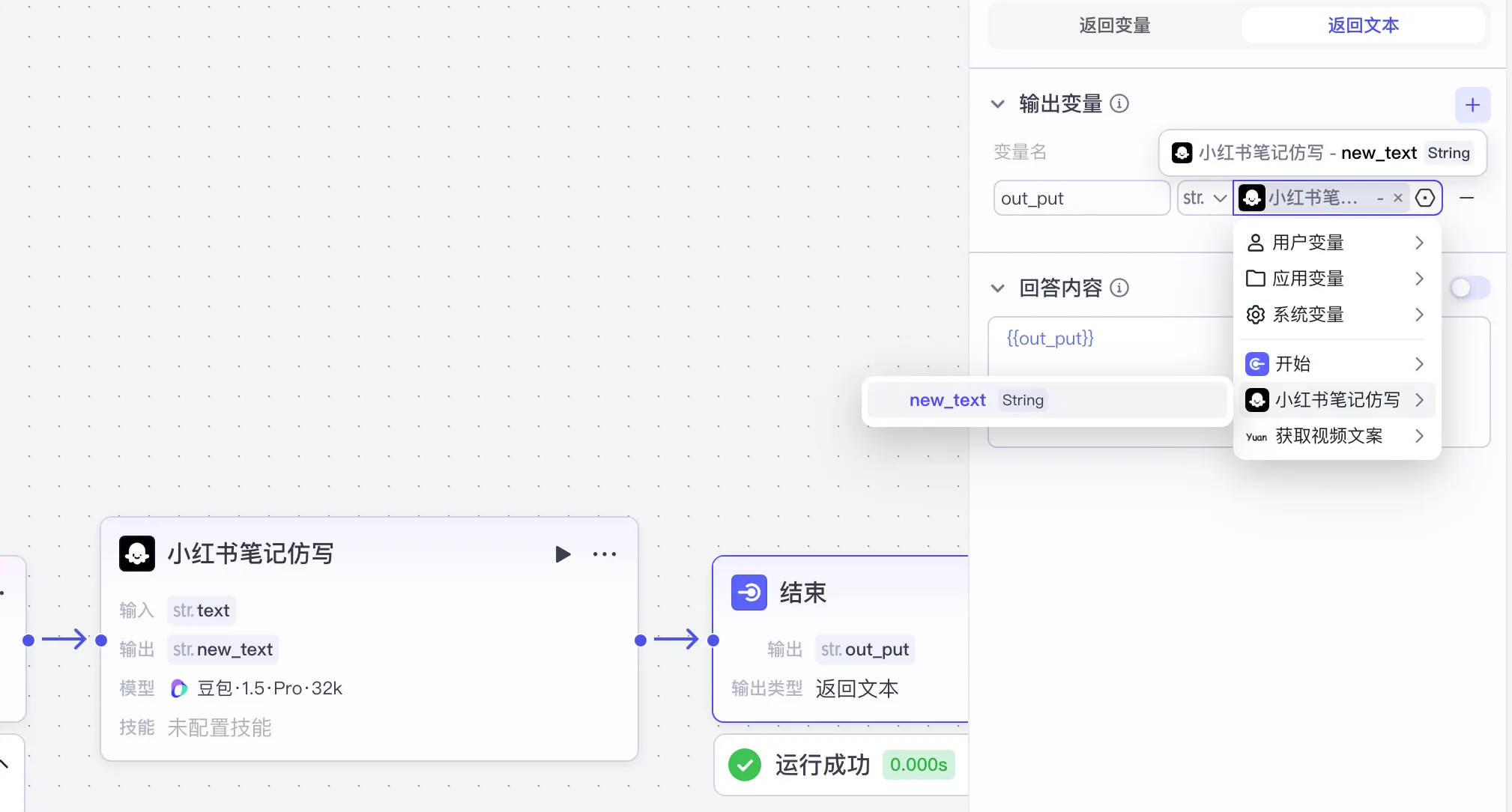
Task: Open the three-dot menu on 小红书笔记仿写 node
Action: pos(604,554)
